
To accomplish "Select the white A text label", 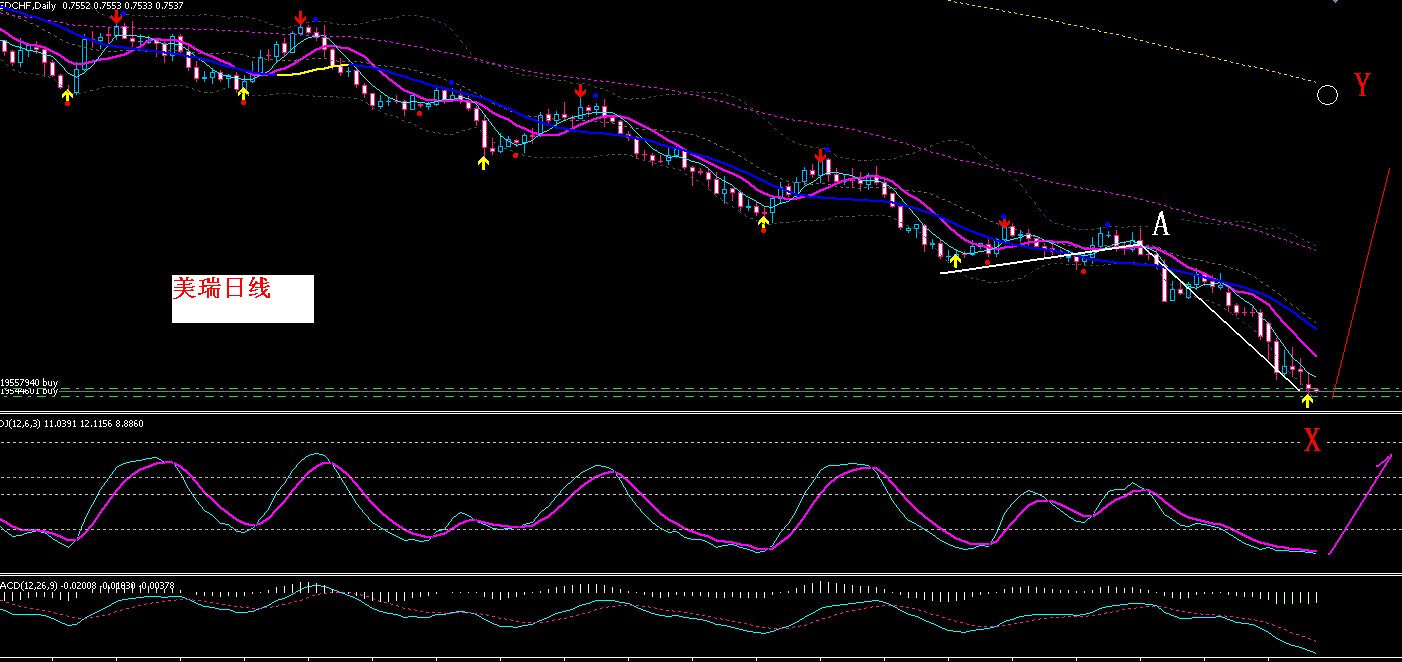I will pos(1160,224).
